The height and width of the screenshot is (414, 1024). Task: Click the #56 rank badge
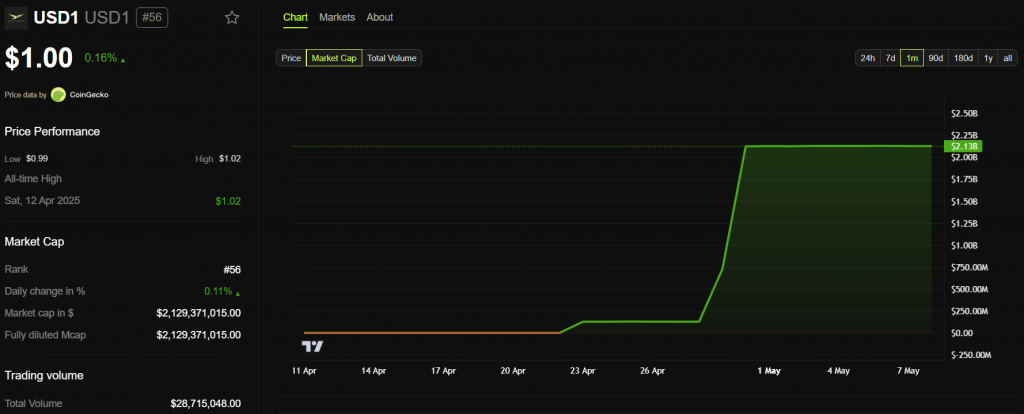[x=152, y=18]
